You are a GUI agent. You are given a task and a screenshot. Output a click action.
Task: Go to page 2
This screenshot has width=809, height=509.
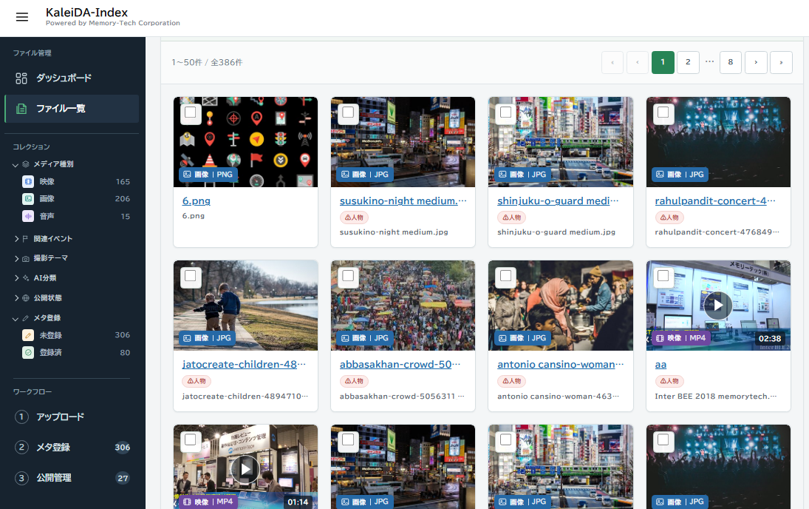[x=688, y=62]
